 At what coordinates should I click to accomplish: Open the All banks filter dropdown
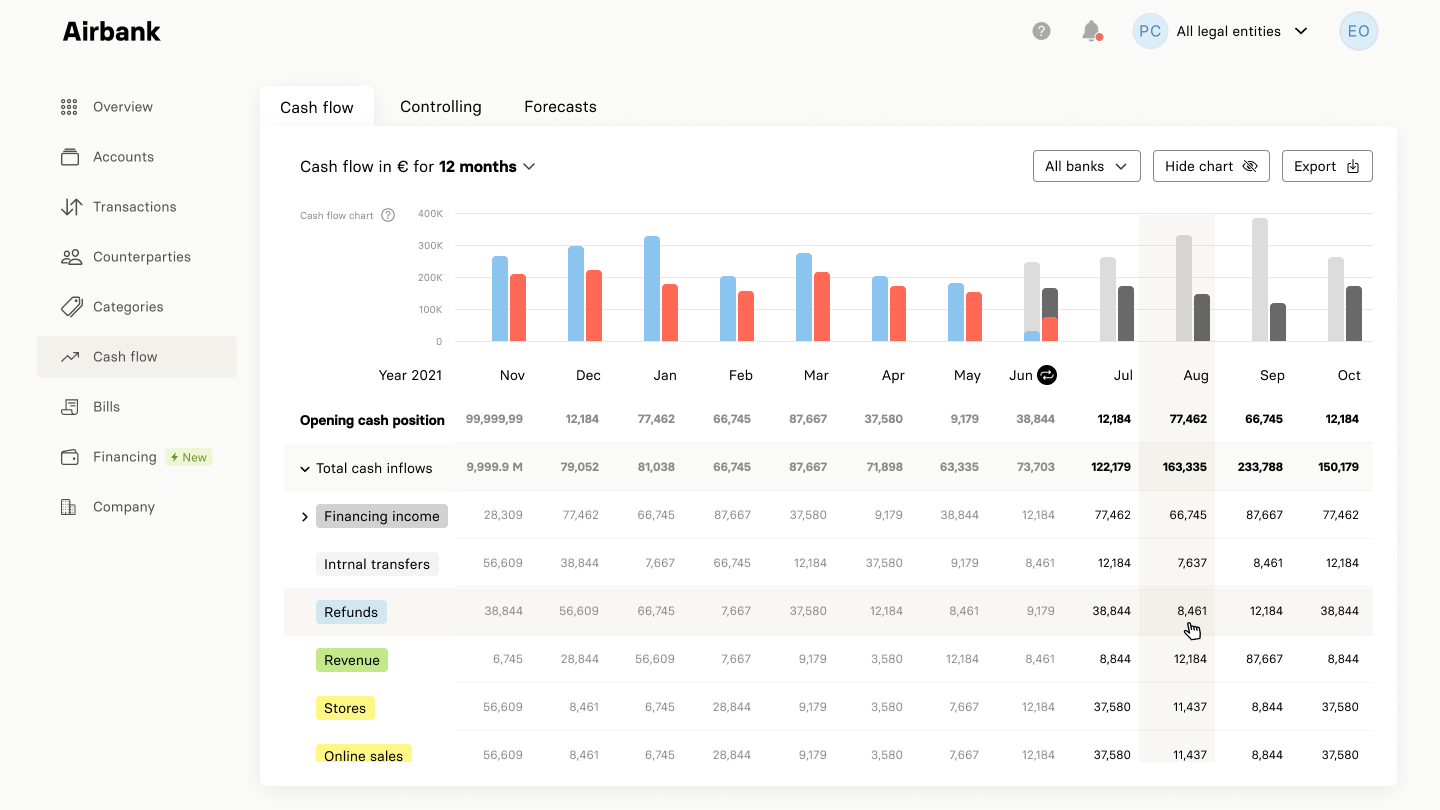(x=1086, y=166)
